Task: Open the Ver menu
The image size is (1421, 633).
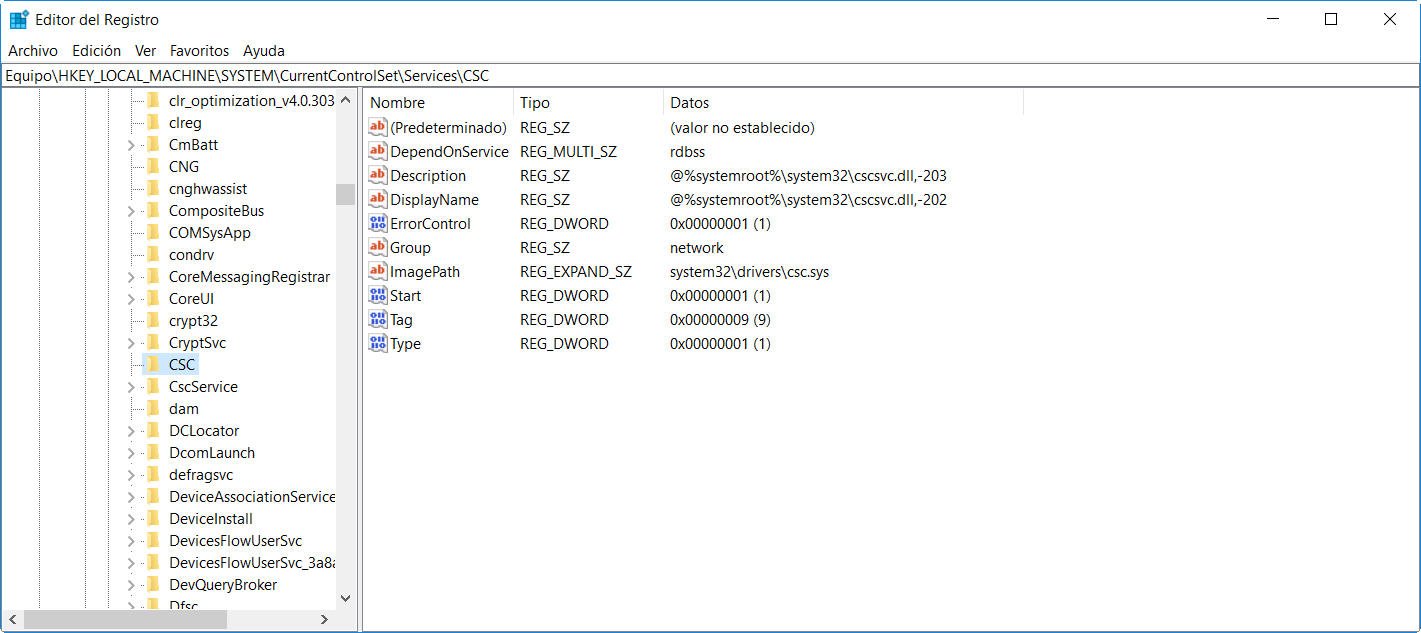Action: (x=146, y=50)
